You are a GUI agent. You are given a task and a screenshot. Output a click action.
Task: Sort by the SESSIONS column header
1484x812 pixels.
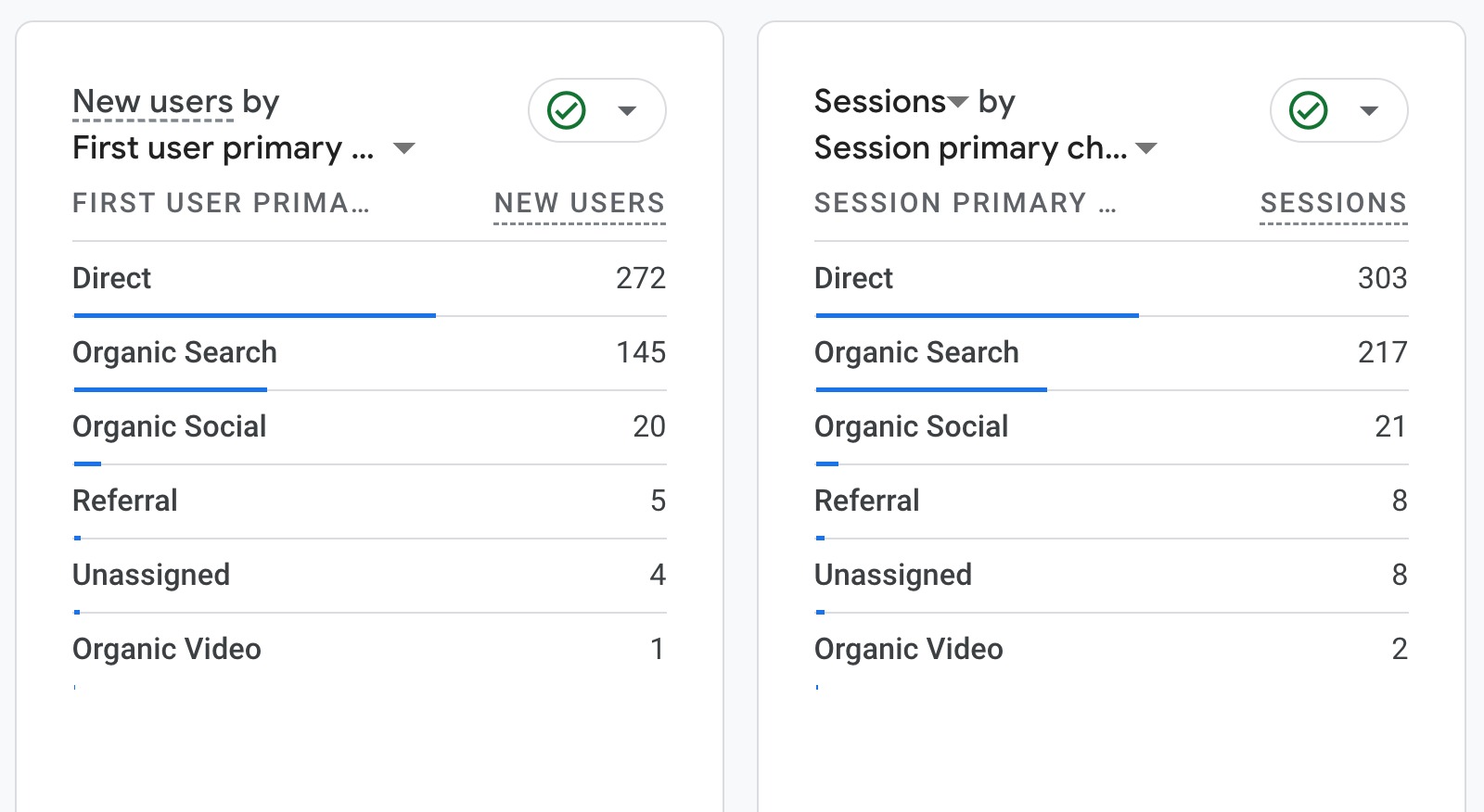[x=1333, y=203]
